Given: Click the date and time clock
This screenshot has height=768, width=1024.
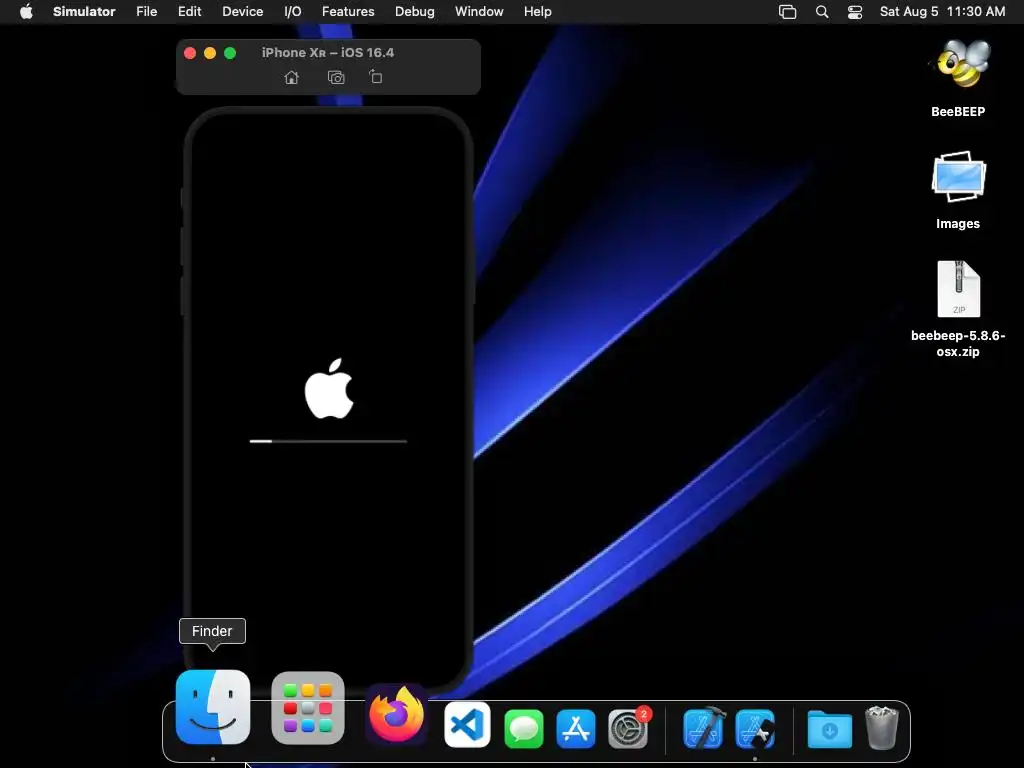Looking at the screenshot, I should point(942,12).
